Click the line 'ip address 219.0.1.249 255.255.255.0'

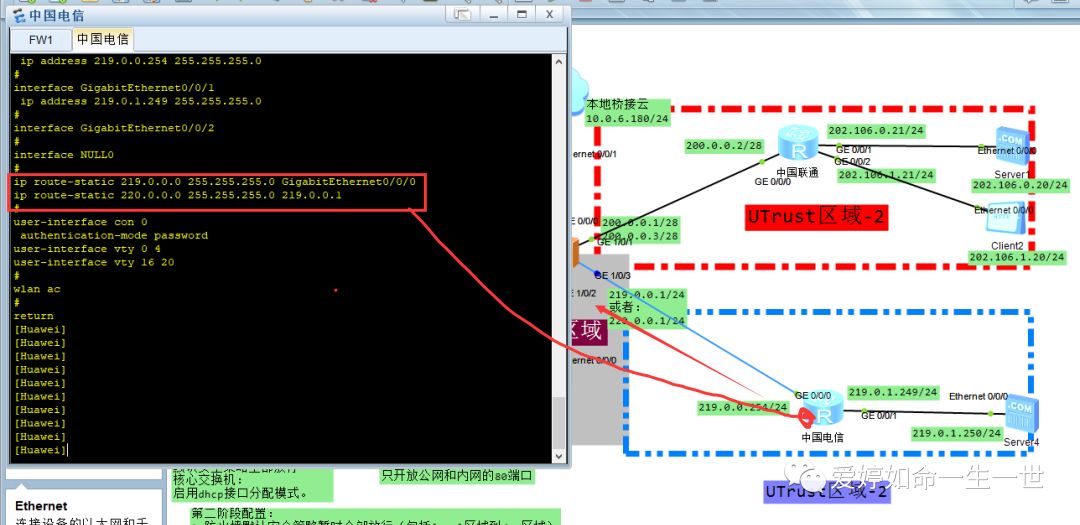pyautogui.click(x=141, y=101)
